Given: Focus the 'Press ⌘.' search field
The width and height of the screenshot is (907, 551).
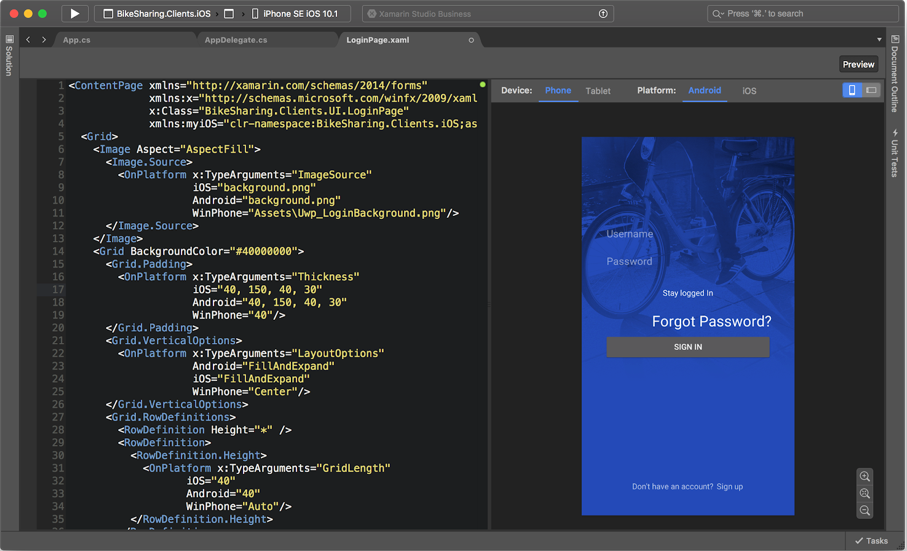Looking at the screenshot, I should coord(802,13).
